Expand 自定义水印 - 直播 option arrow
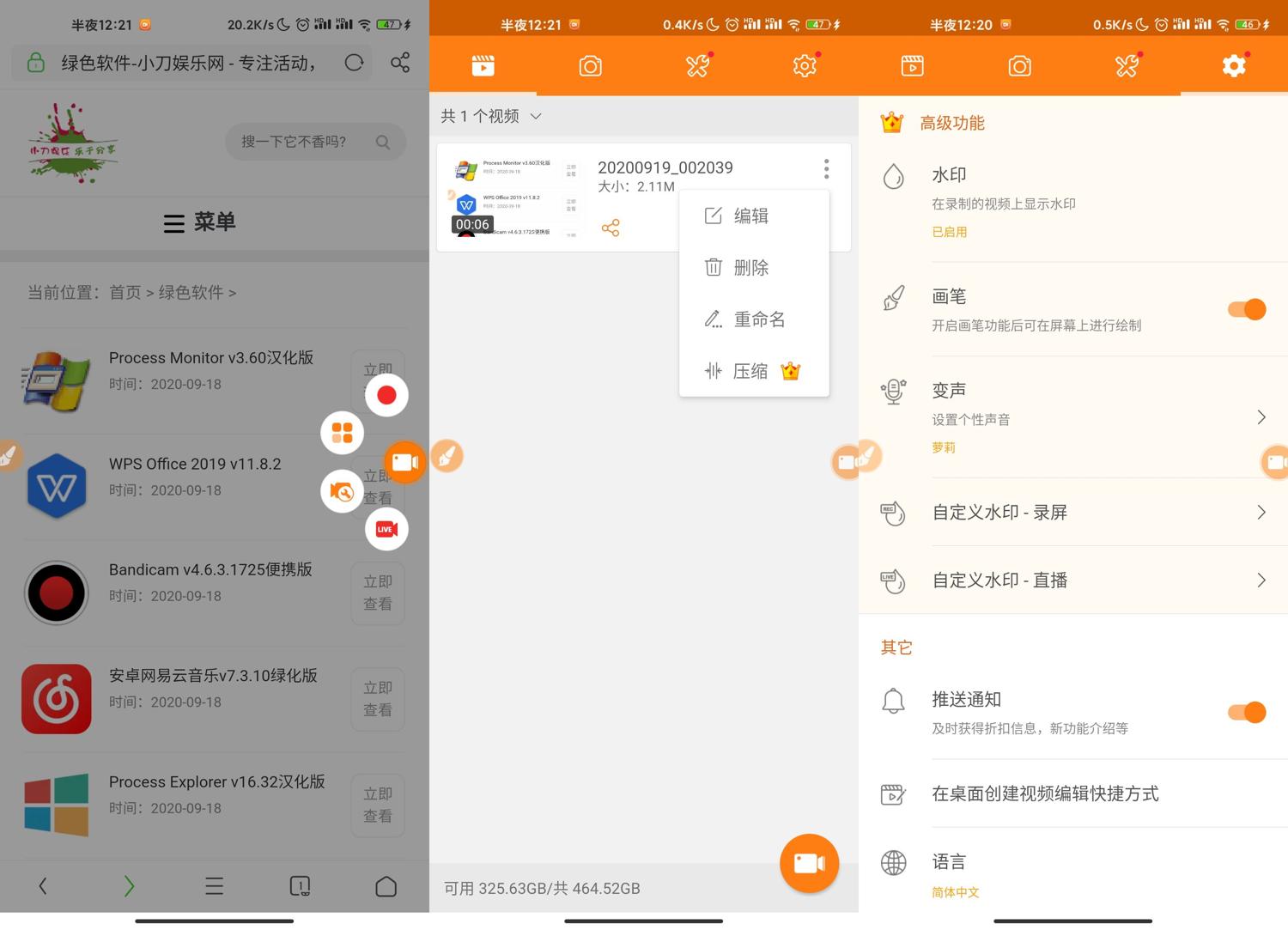1288x930 pixels. coord(1261,580)
